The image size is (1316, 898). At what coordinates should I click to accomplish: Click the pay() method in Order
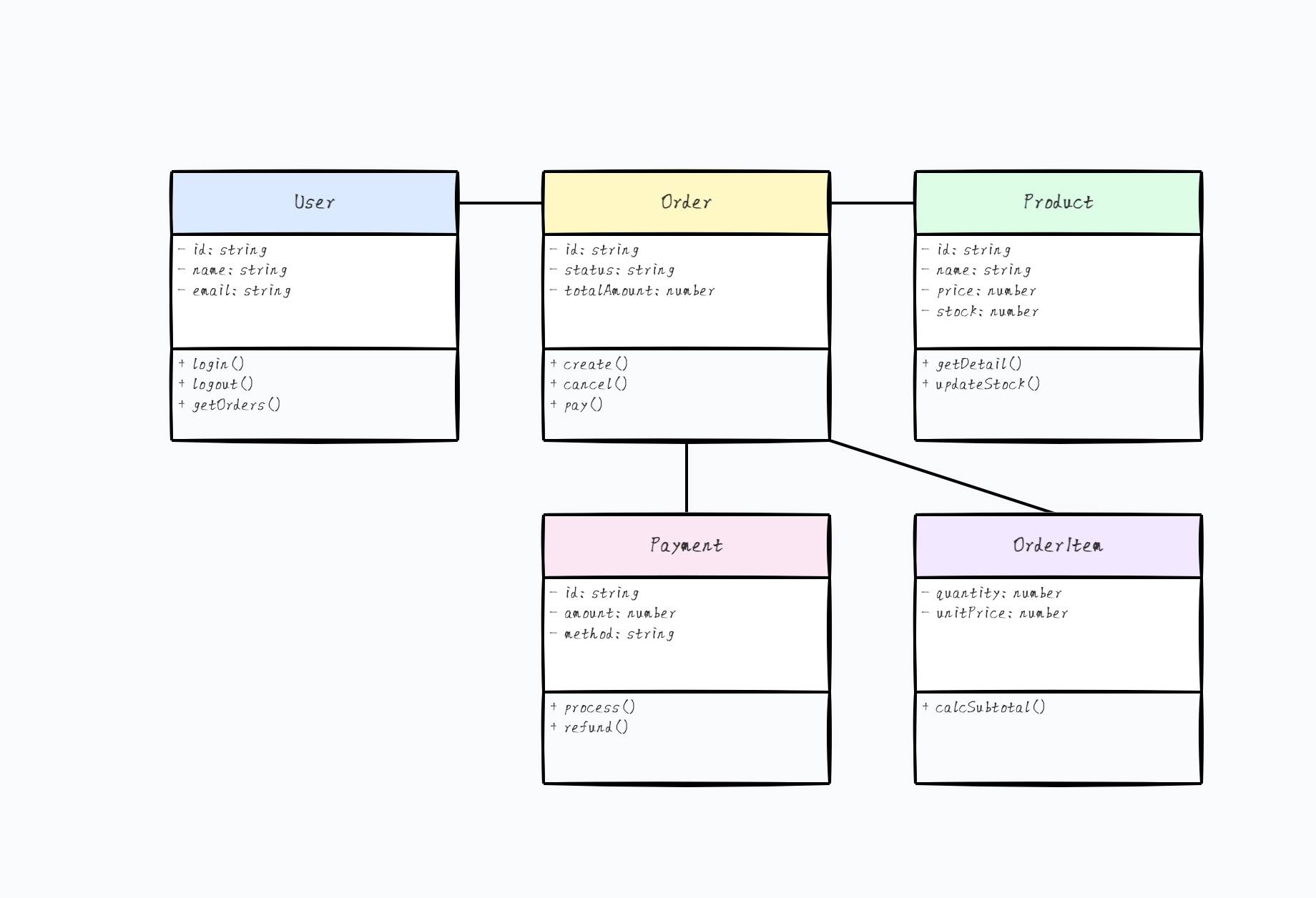click(579, 405)
